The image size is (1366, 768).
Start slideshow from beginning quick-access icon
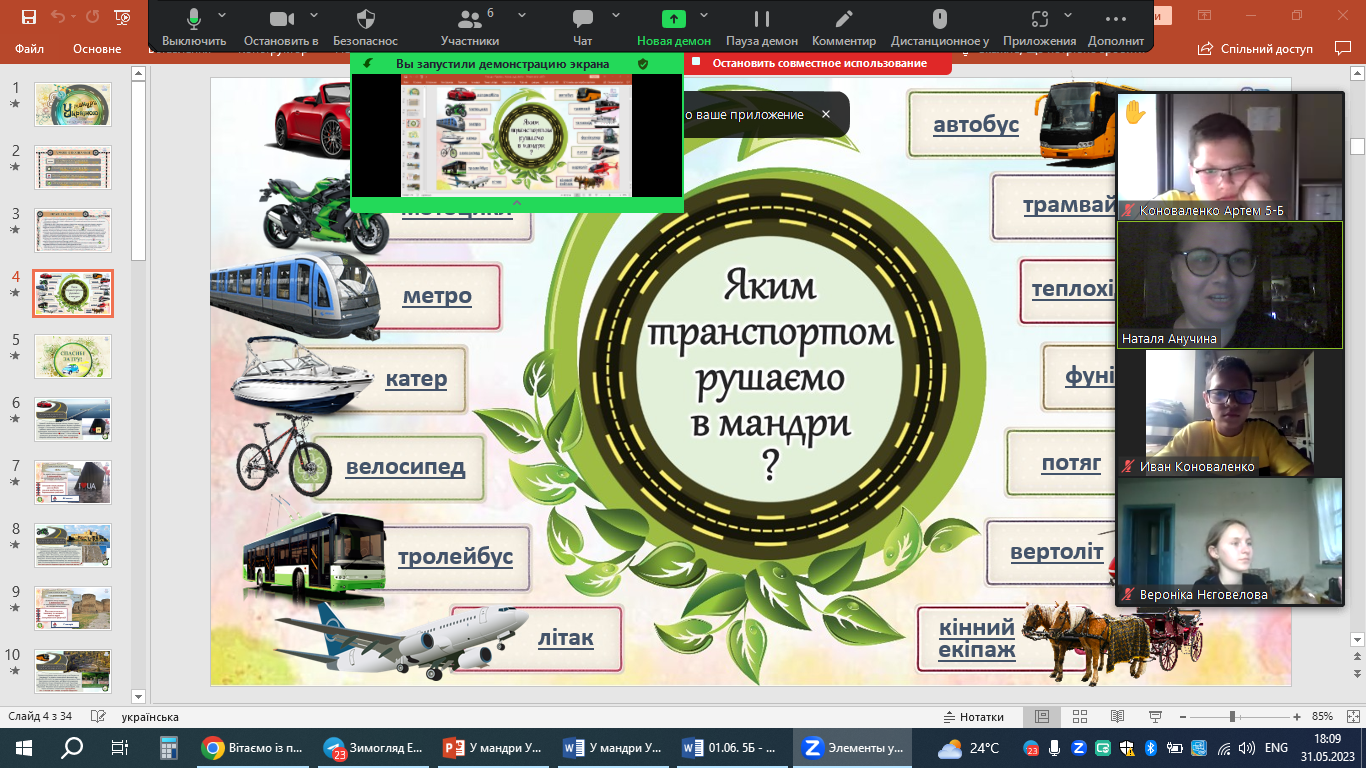coord(122,17)
